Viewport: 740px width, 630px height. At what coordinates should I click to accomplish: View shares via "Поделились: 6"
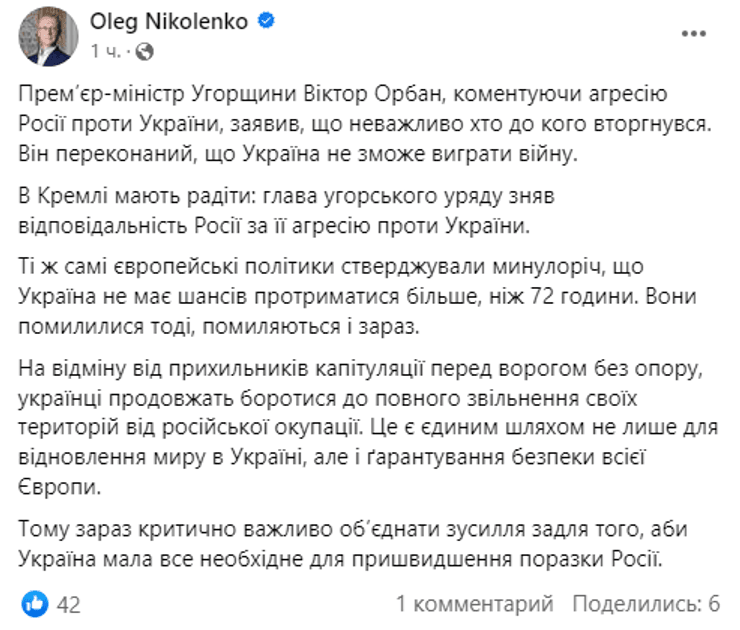point(646,604)
